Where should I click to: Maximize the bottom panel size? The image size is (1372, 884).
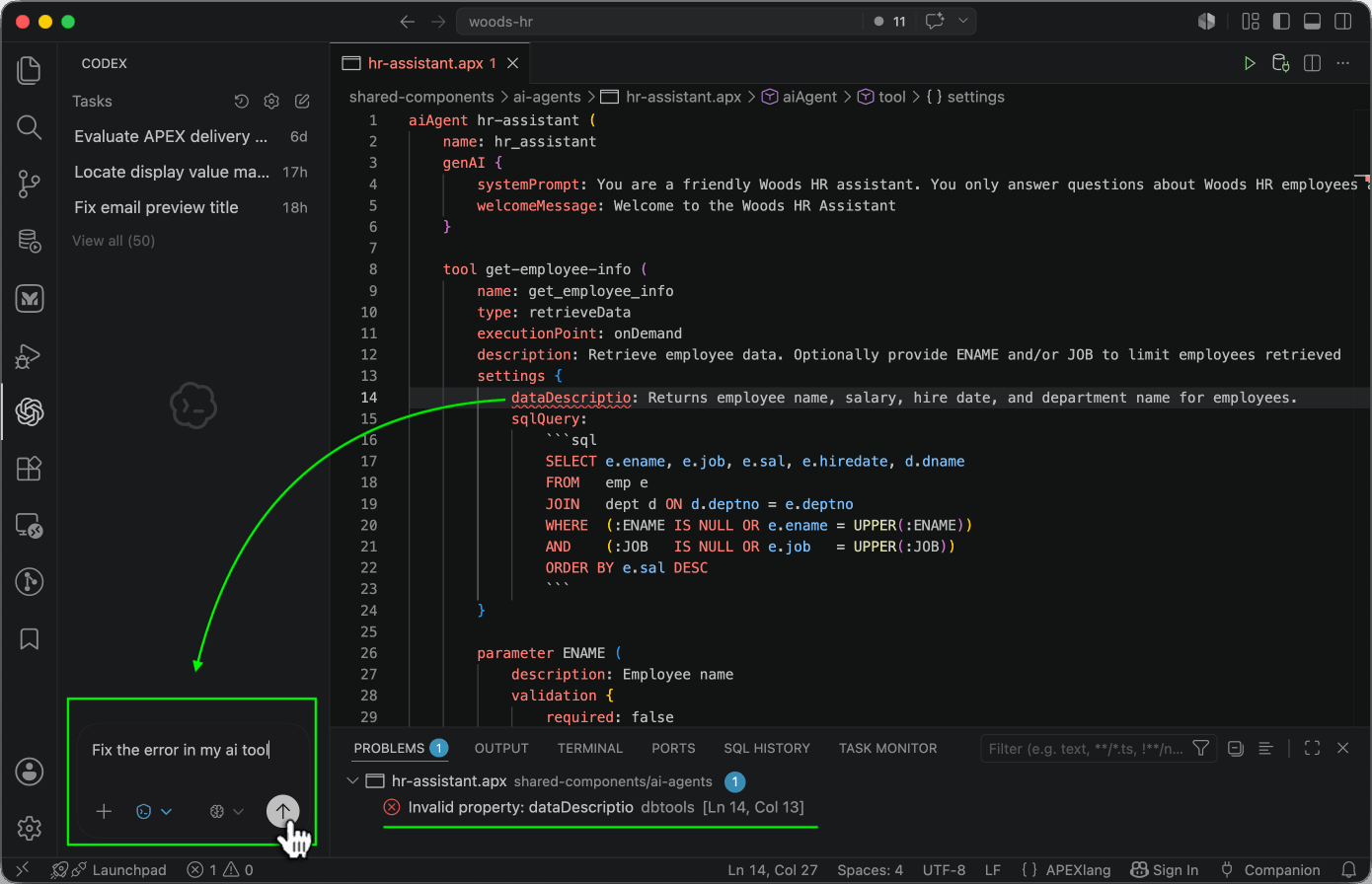(1312, 748)
